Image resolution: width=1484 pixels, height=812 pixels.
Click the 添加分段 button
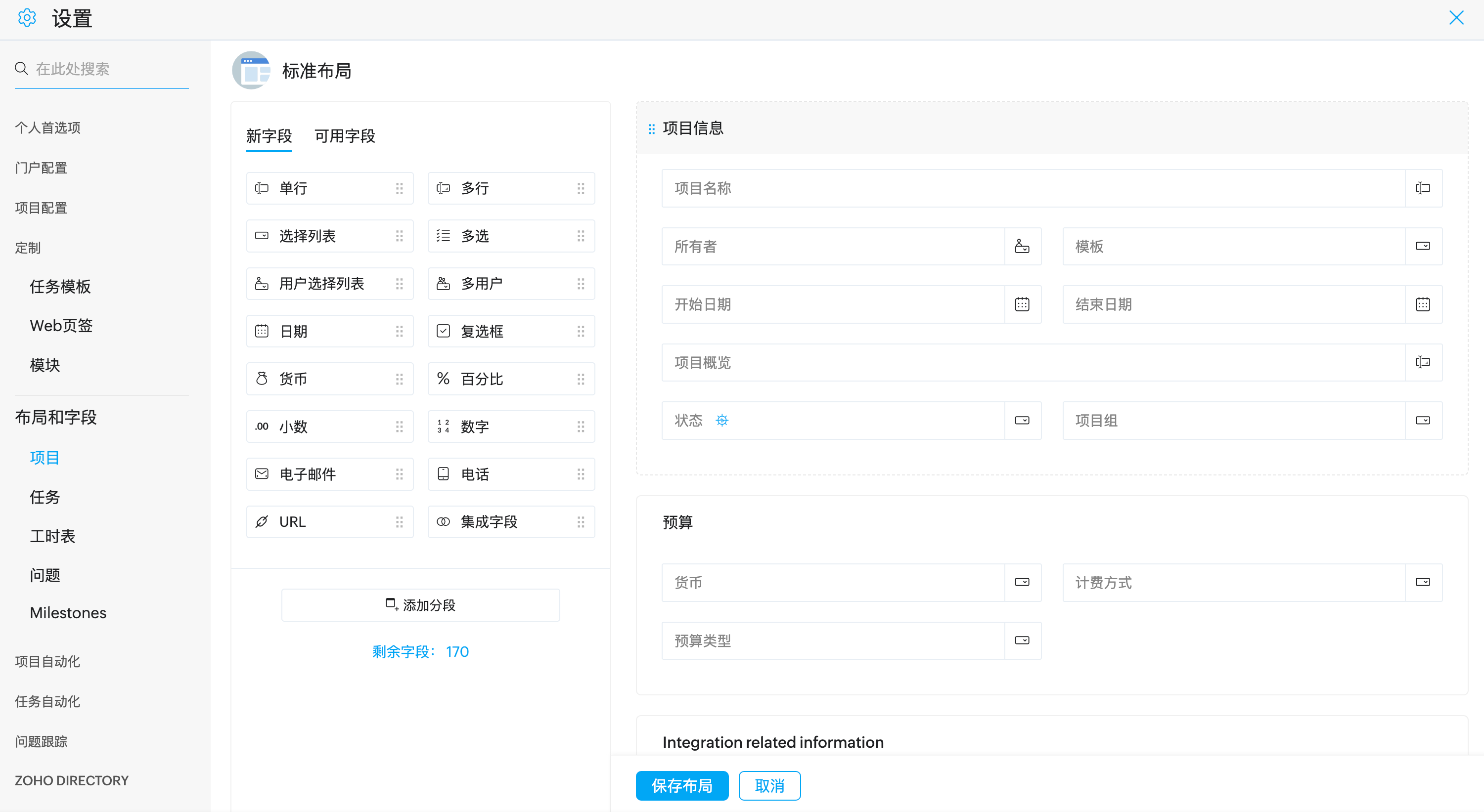pyautogui.click(x=420, y=605)
